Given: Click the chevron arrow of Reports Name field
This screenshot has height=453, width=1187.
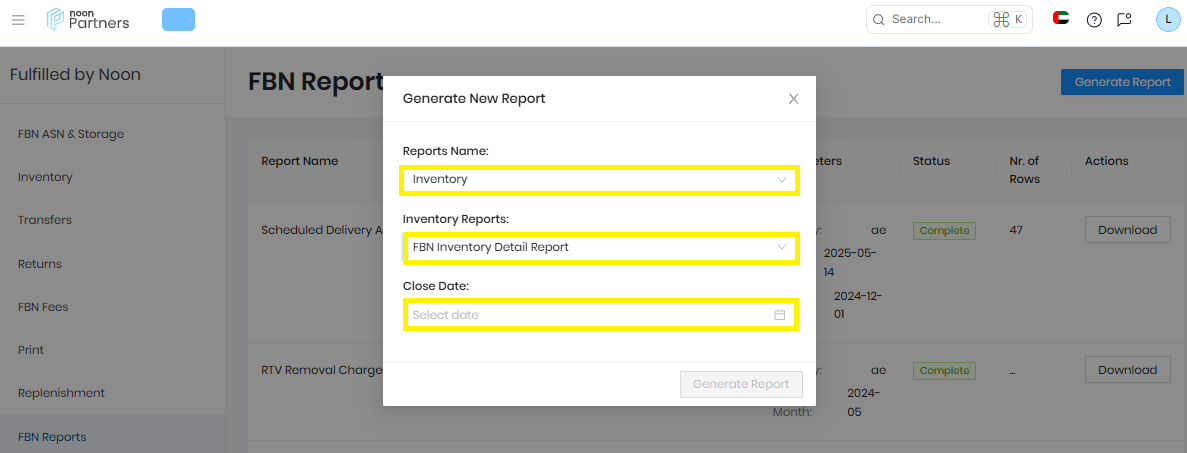Looking at the screenshot, I should (782, 180).
